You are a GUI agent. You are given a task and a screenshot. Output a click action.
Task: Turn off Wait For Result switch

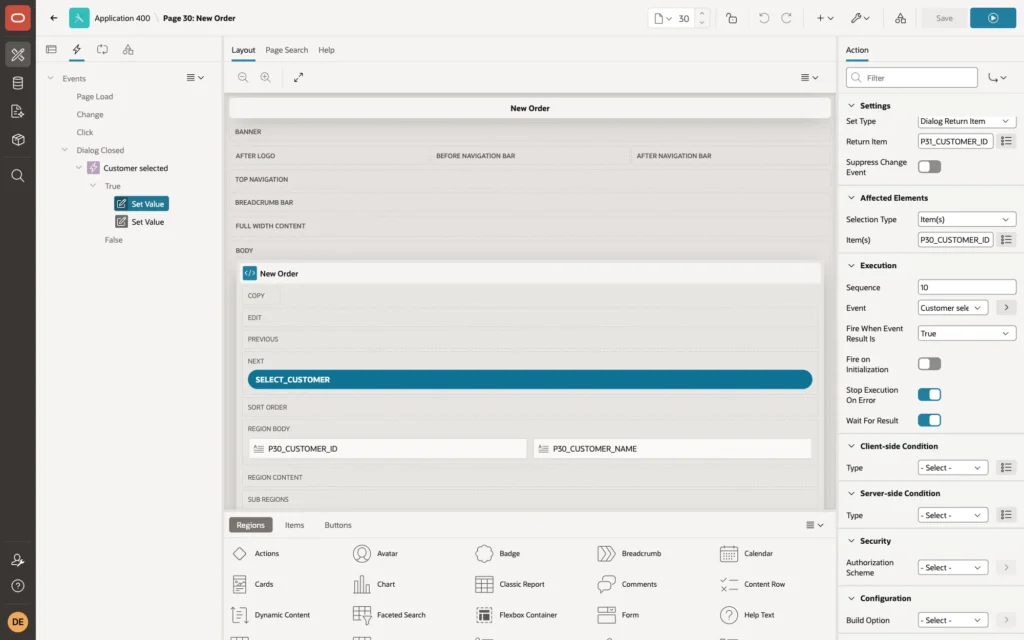[x=929, y=421]
